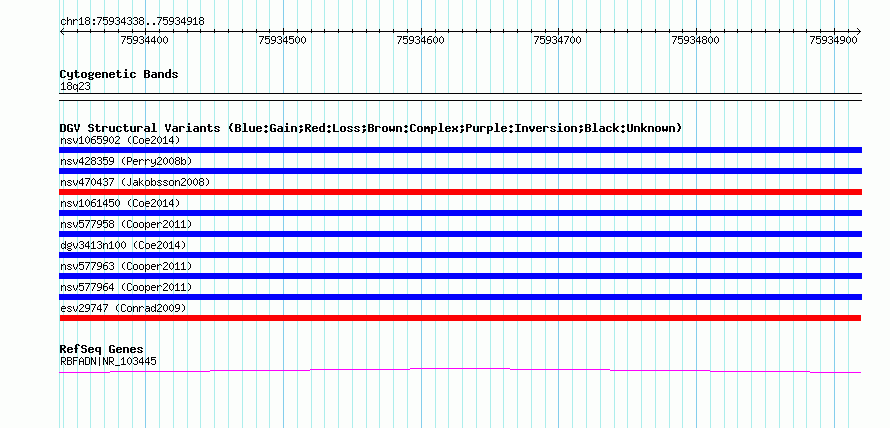Click the blue bar for nsv577964
Viewport: 890px width, 428px height.
coord(460,297)
